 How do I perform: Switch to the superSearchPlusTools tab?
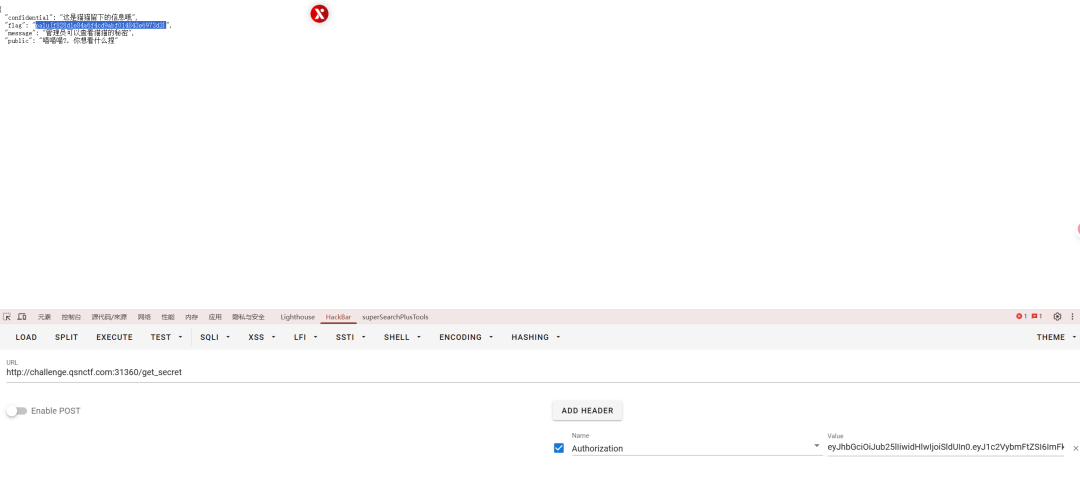pos(395,317)
